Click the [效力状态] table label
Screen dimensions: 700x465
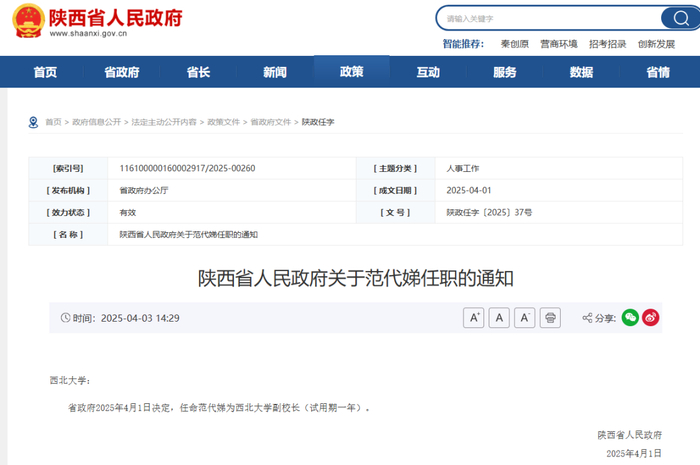point(68,212)
